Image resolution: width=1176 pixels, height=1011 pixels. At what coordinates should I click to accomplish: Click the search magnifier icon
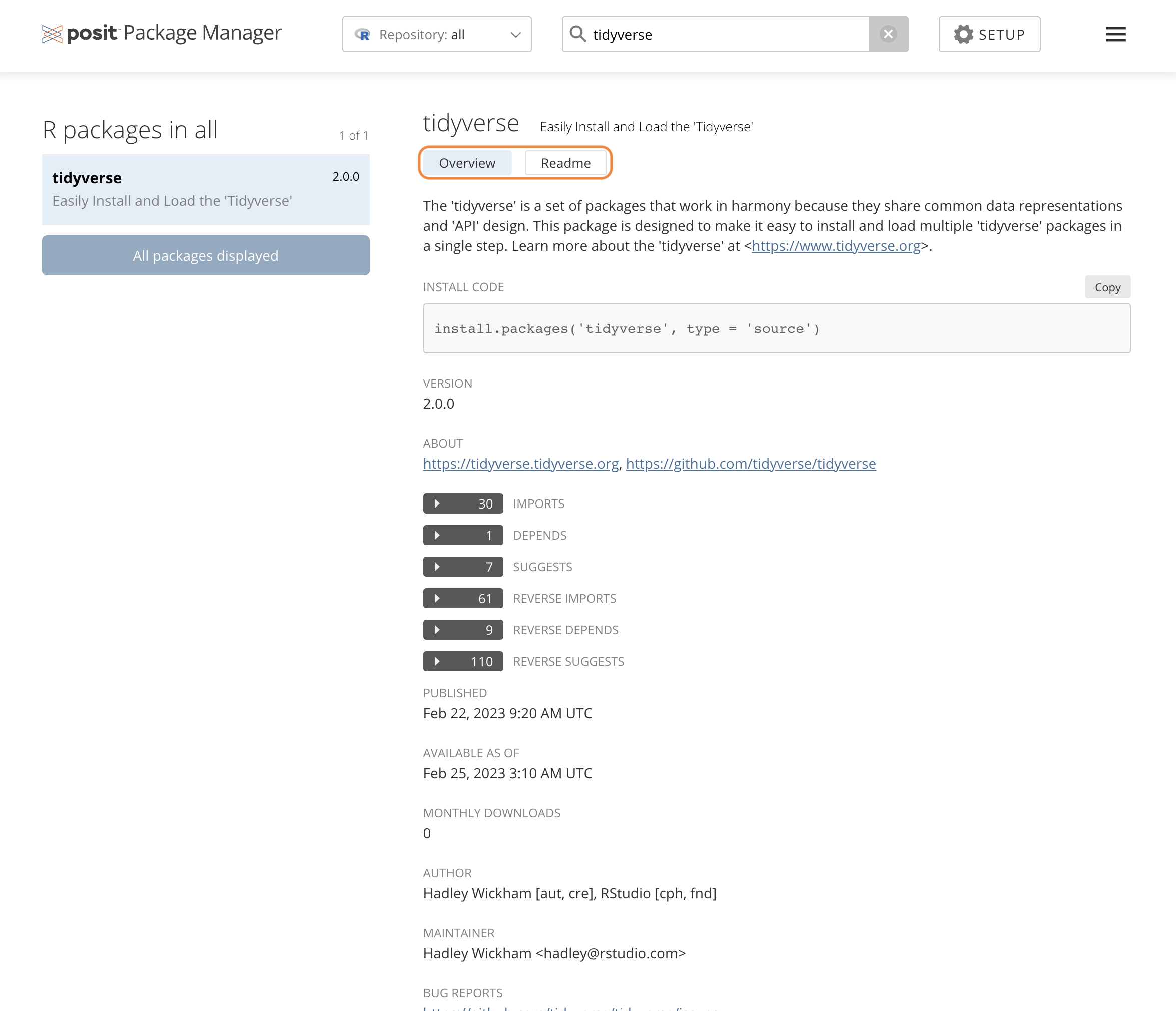coord(577,34)
